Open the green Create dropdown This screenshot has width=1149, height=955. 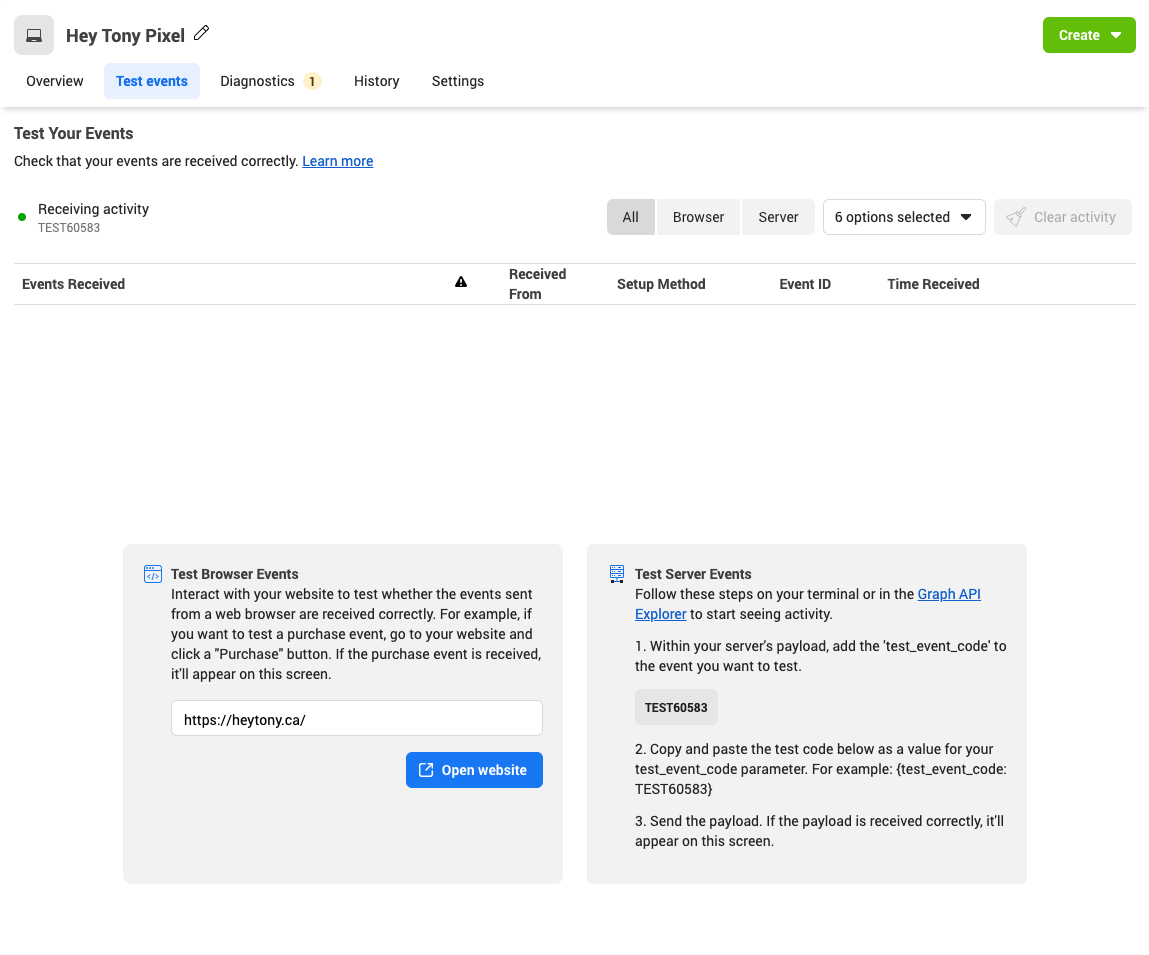click(1088, 35)
